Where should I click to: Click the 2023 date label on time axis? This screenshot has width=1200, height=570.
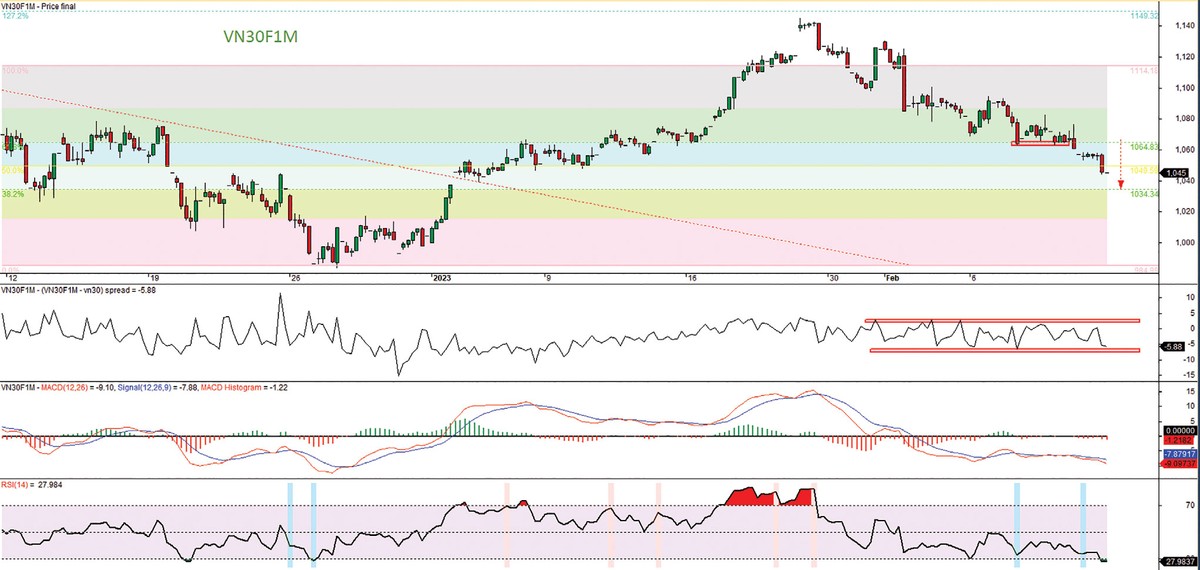(440, 276)
